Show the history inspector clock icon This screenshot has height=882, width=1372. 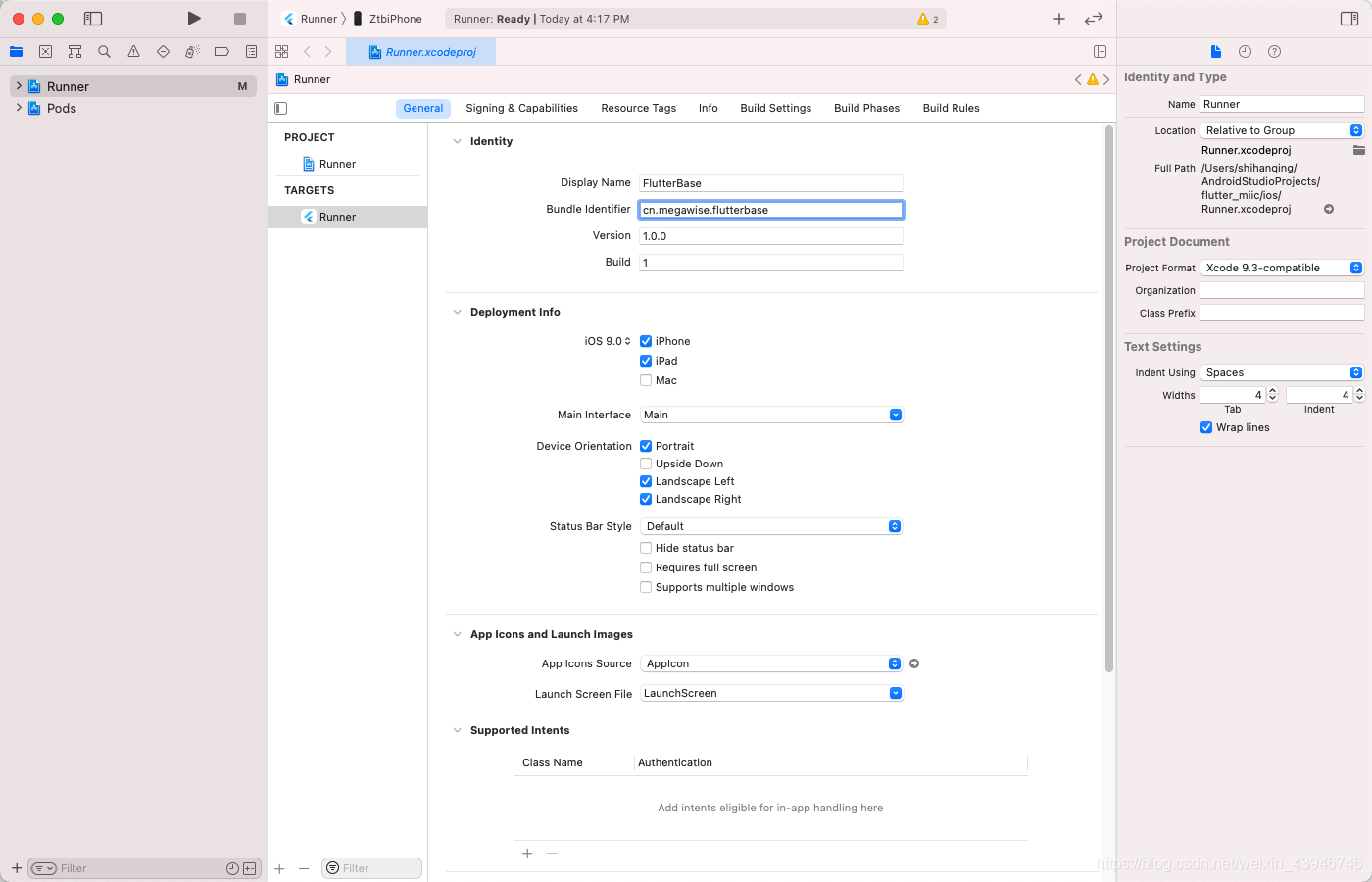(x=1245, y=52)
